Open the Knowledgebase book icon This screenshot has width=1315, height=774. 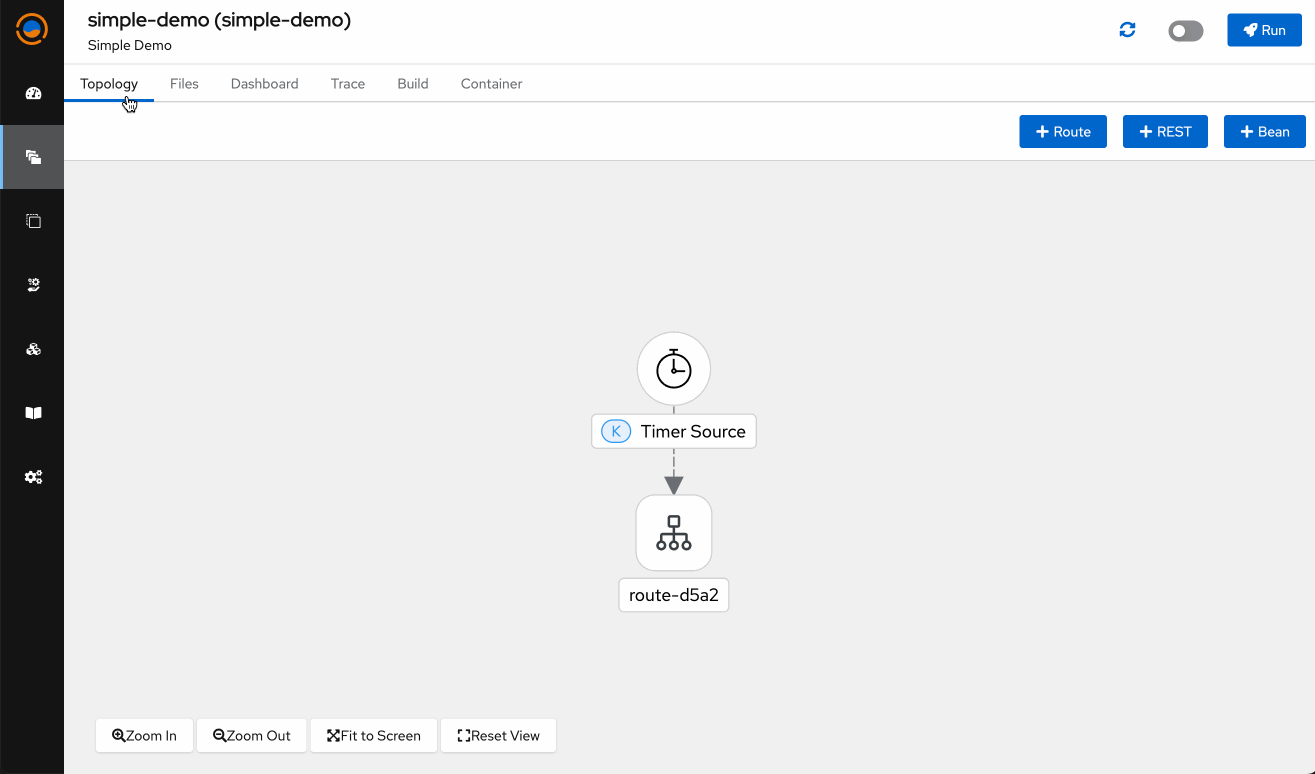tap(33, 412)
